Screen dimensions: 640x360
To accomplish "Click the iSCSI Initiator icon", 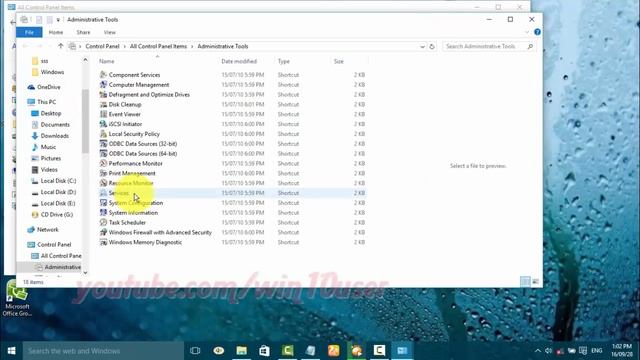I will [x=103, y=124].
